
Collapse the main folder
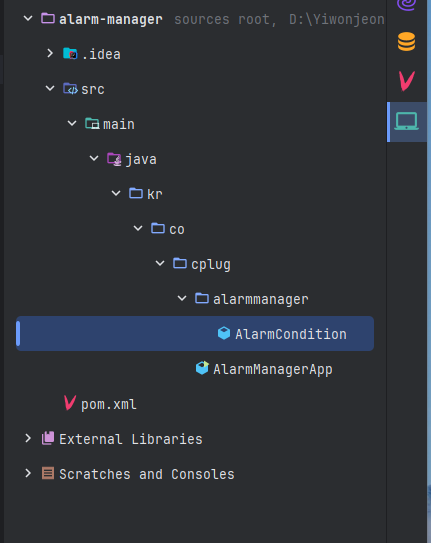click(72, 123)
